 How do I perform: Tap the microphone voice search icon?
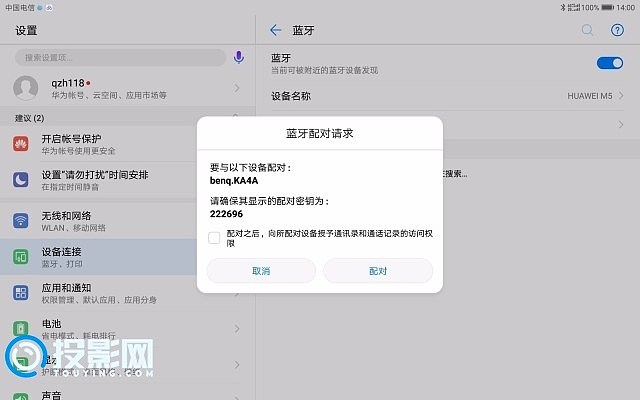[239, 57]
